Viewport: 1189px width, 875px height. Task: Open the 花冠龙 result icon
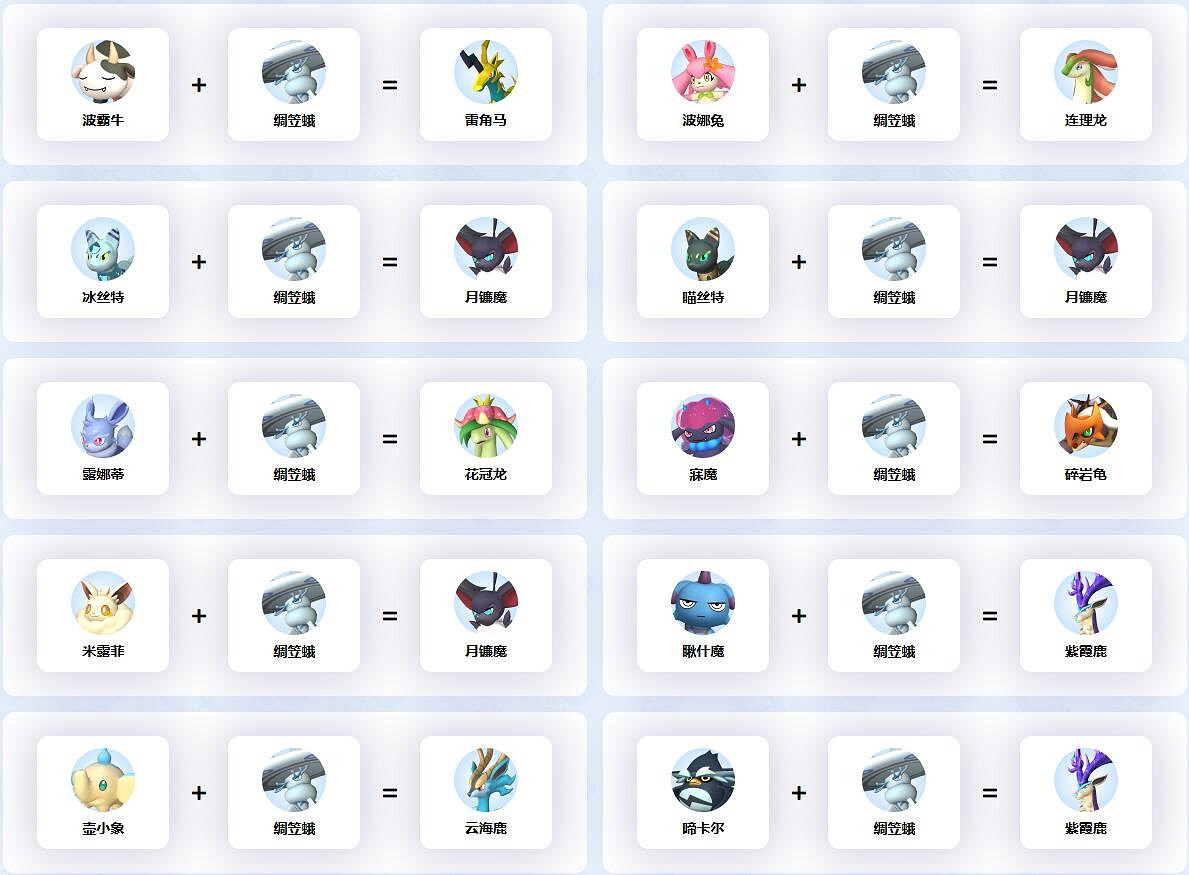[486, 426]
